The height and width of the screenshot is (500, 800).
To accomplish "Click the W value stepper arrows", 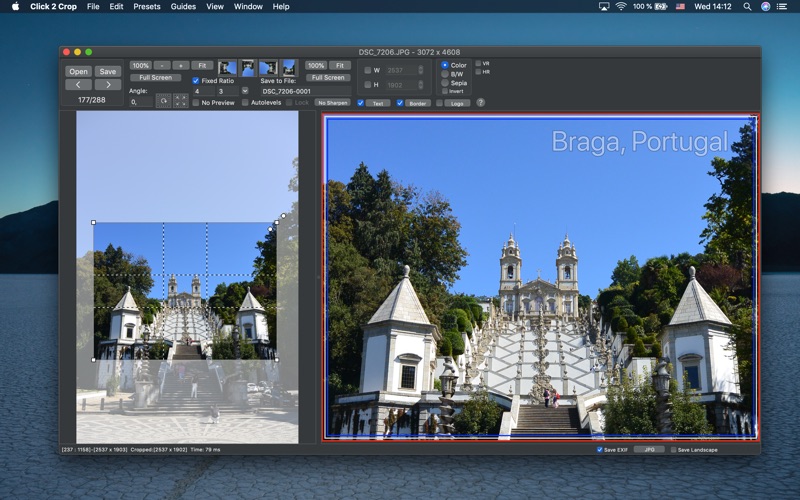I will coord(421,70).
